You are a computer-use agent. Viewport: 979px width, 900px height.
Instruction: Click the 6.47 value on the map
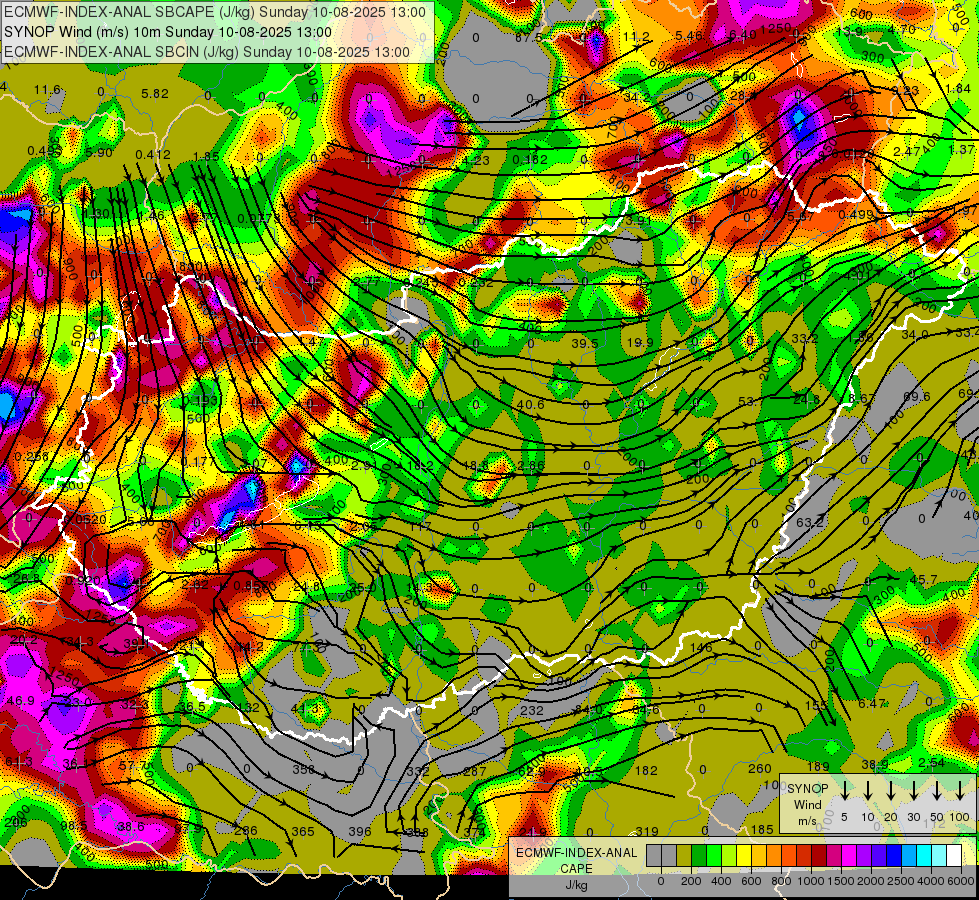pos(872,703)
